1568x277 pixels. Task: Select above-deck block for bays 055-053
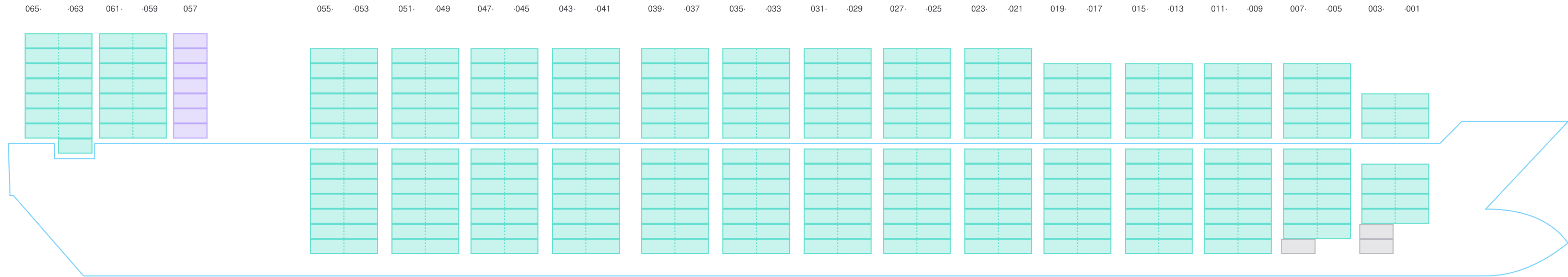click(x=344, y=93)
